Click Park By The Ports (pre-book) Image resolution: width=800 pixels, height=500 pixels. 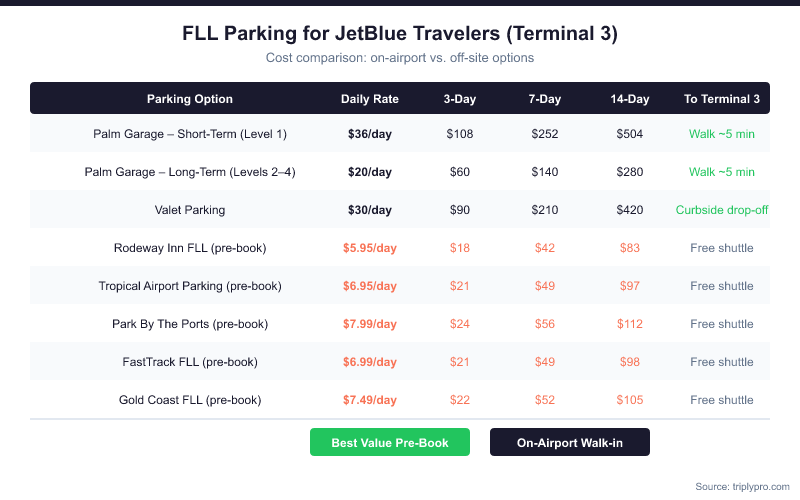pos(190,324)
